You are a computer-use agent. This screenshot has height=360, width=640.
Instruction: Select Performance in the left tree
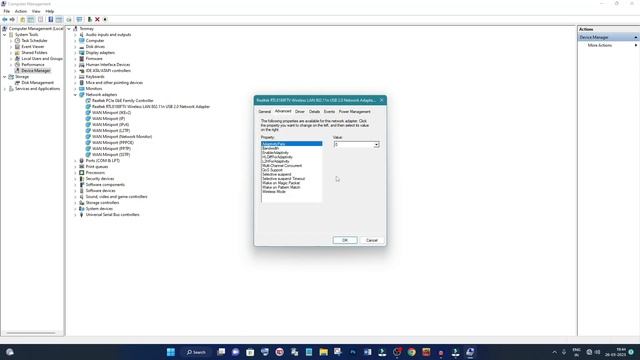pos(33,64)
